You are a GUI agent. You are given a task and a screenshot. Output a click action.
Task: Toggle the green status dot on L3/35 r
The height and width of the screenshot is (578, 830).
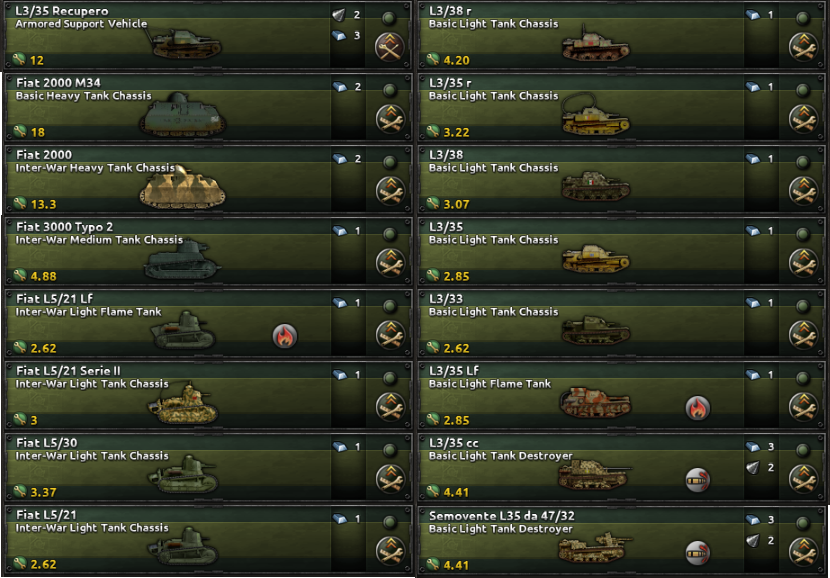(803, 89)
